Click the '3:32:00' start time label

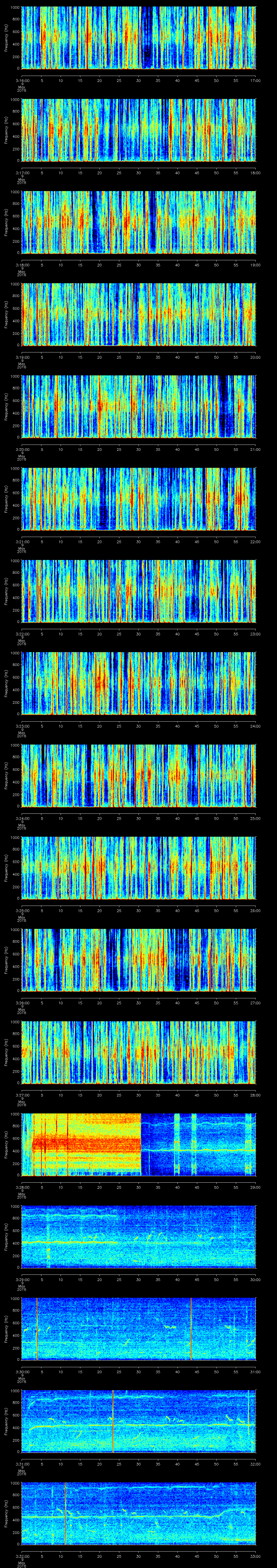tap(22, 1556)
